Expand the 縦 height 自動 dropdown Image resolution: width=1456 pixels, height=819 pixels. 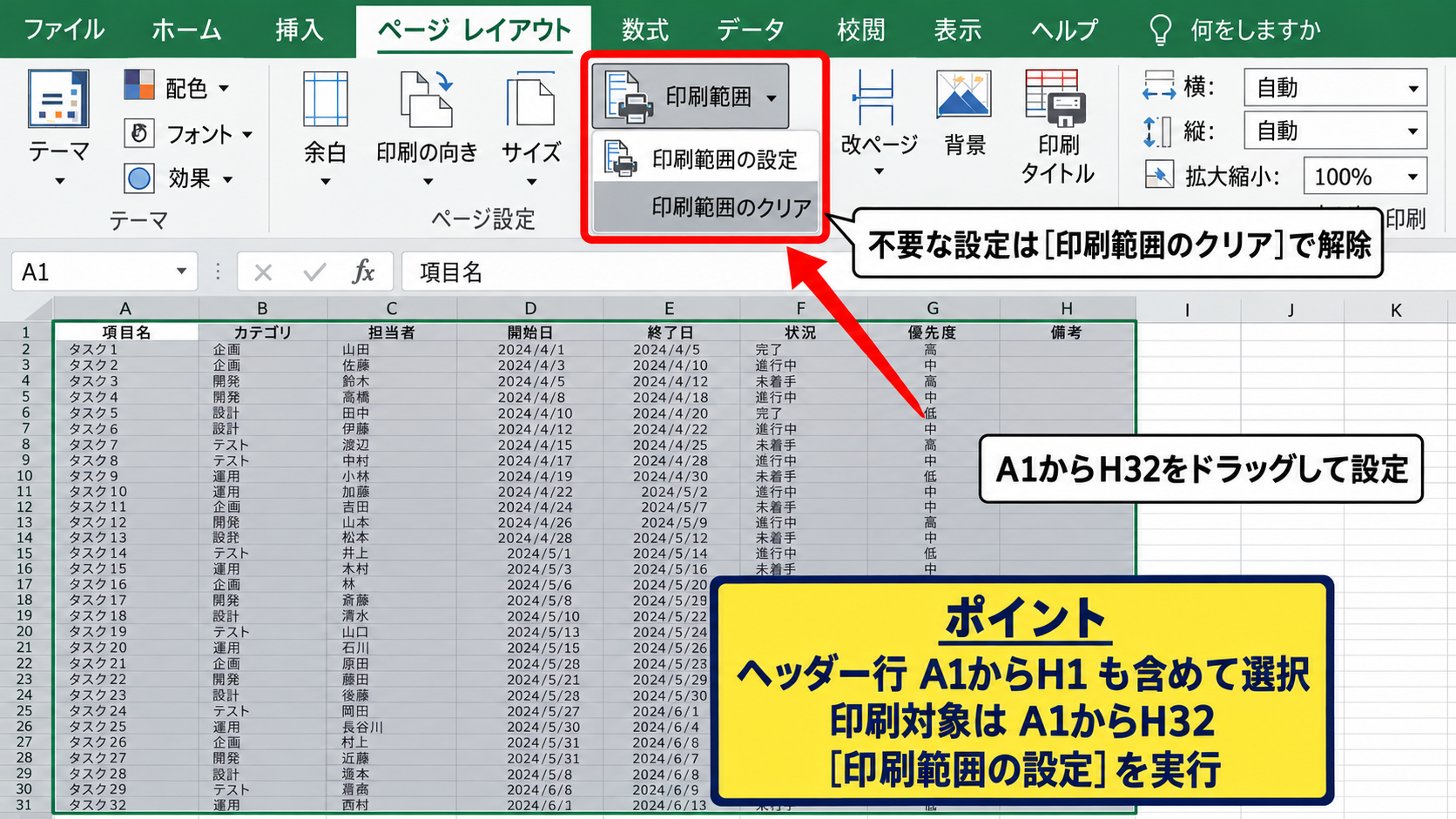(x=1412, y=131)
